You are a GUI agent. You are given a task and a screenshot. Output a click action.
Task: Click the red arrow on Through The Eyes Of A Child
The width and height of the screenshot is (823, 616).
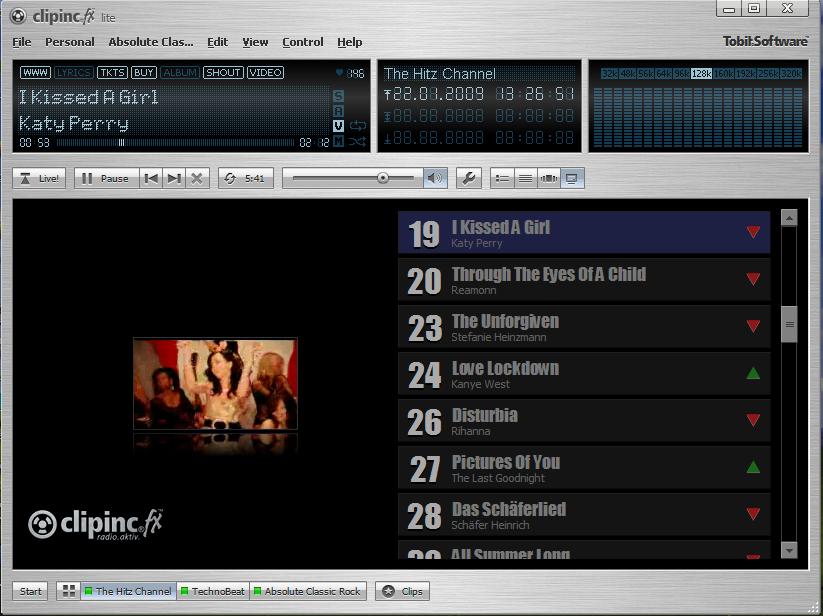[x=753, y=279]
